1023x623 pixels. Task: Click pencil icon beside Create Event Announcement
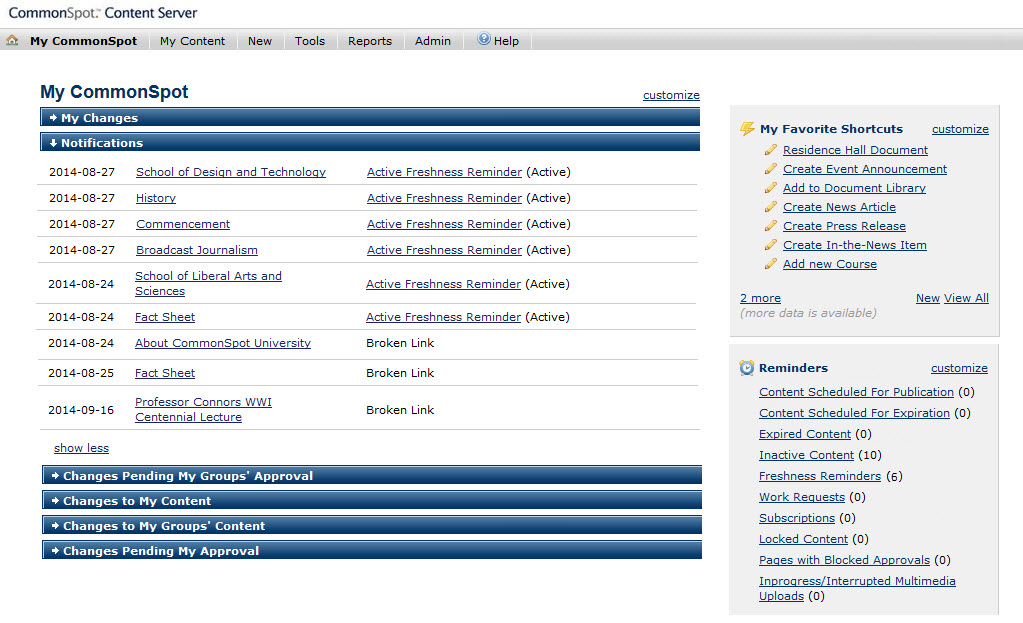(x=771, y=169)
